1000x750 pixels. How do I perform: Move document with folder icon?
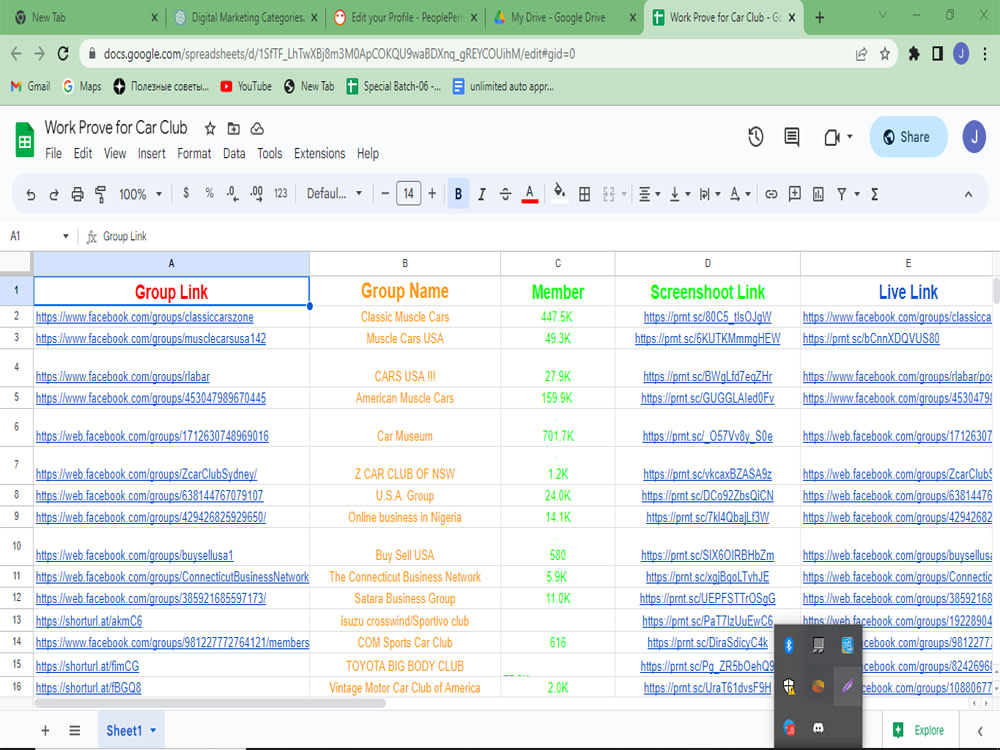(x=233, y=129)
